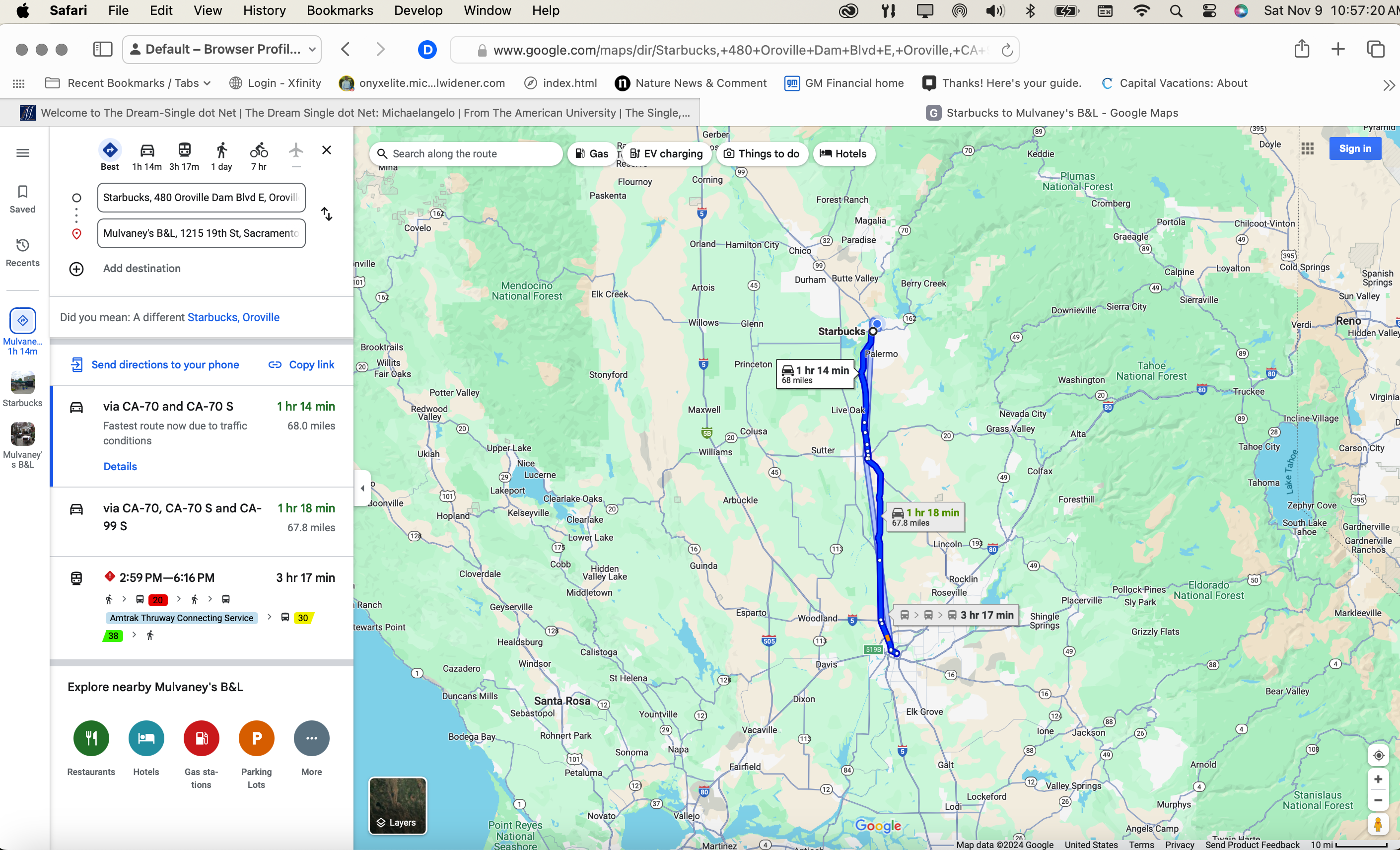The image size is (1400, 850).
Task: Open macOS Control Center
Action: click(x=1209, y=10)
